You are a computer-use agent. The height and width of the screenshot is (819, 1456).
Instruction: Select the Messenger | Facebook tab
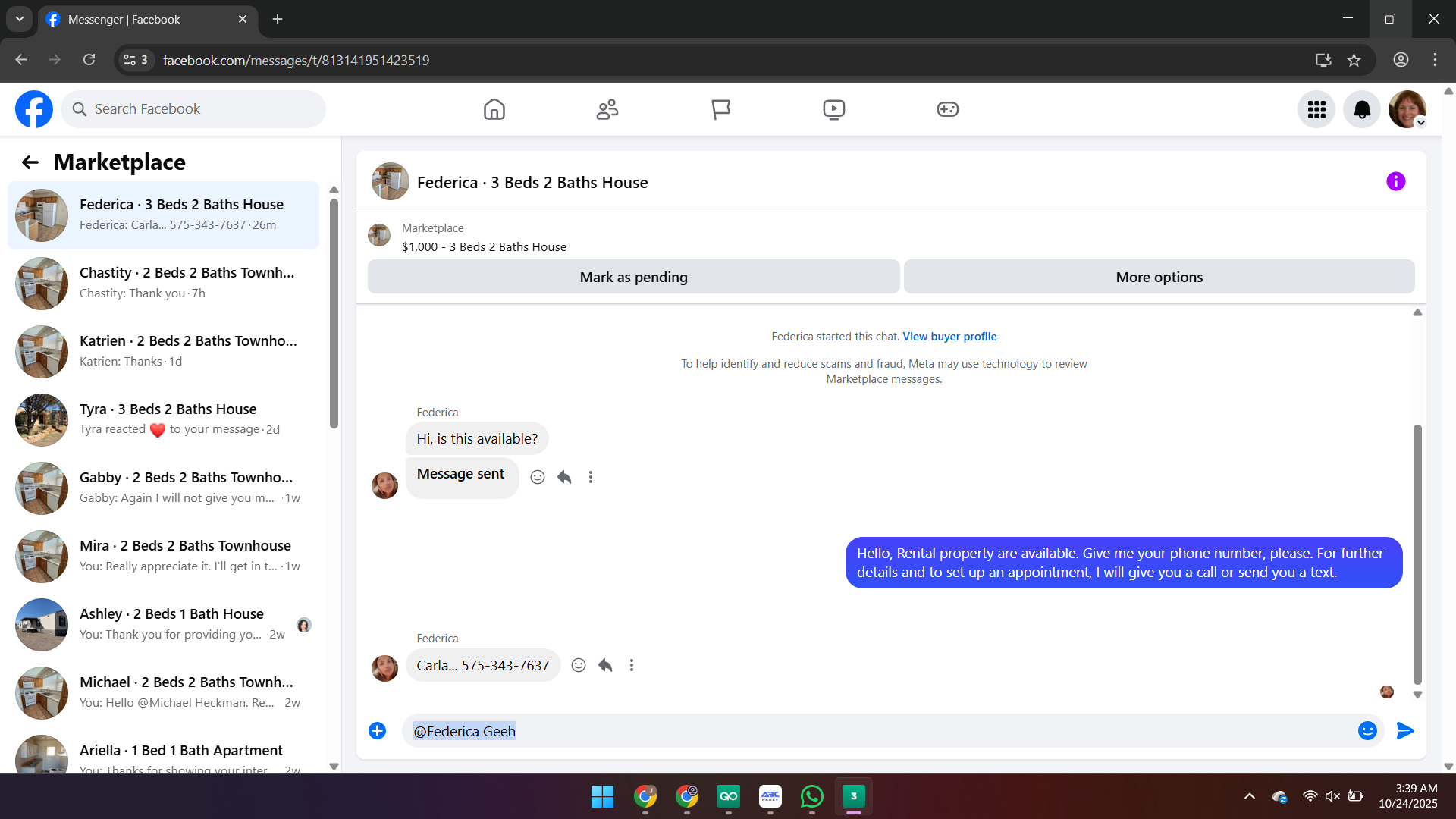pyautogui.click(x=147, y=20)
